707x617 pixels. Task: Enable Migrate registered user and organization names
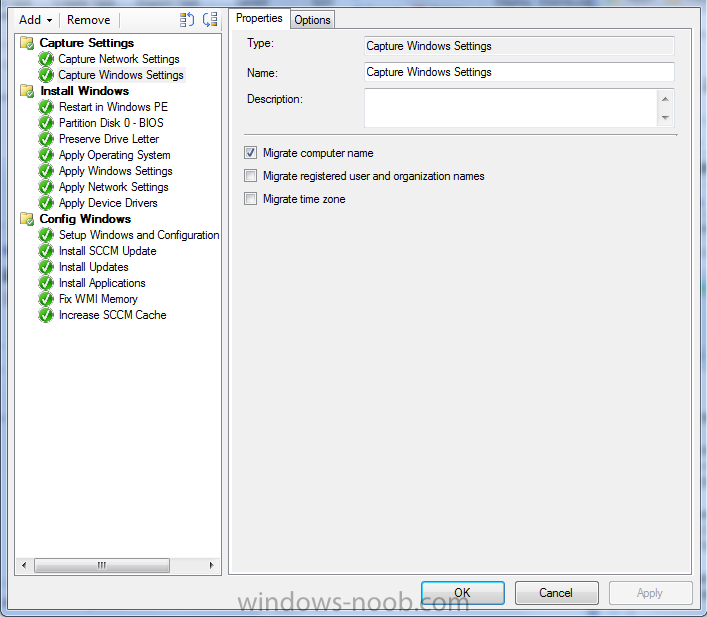pos(251,176)
